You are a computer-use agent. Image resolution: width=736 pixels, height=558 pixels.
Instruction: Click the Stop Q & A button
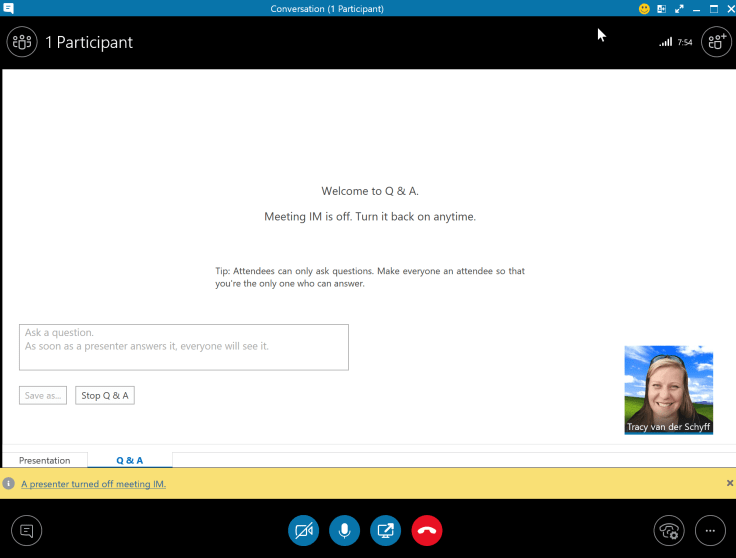[104, 395]
